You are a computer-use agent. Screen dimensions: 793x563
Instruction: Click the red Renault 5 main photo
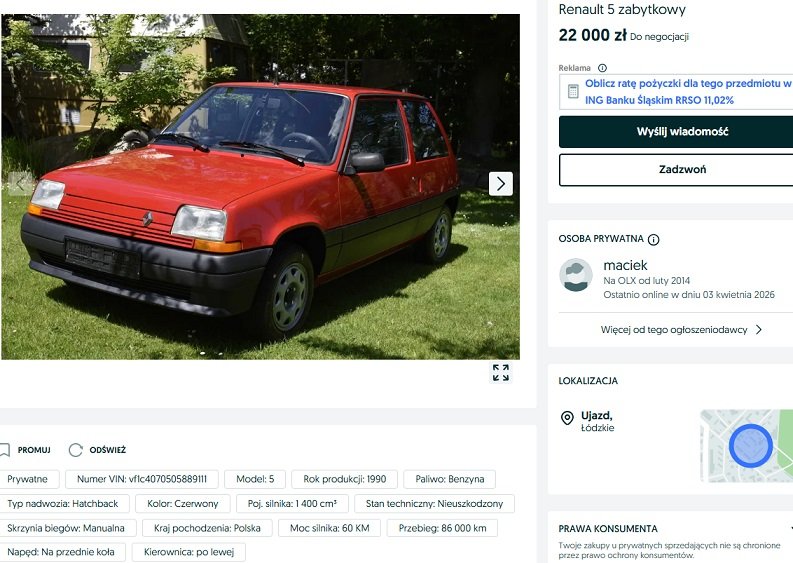point(260,187)
